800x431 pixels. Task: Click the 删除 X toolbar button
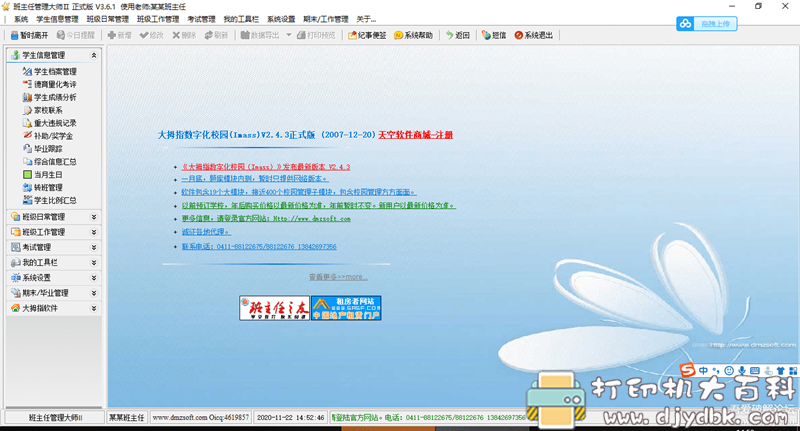tap(184, 35)
